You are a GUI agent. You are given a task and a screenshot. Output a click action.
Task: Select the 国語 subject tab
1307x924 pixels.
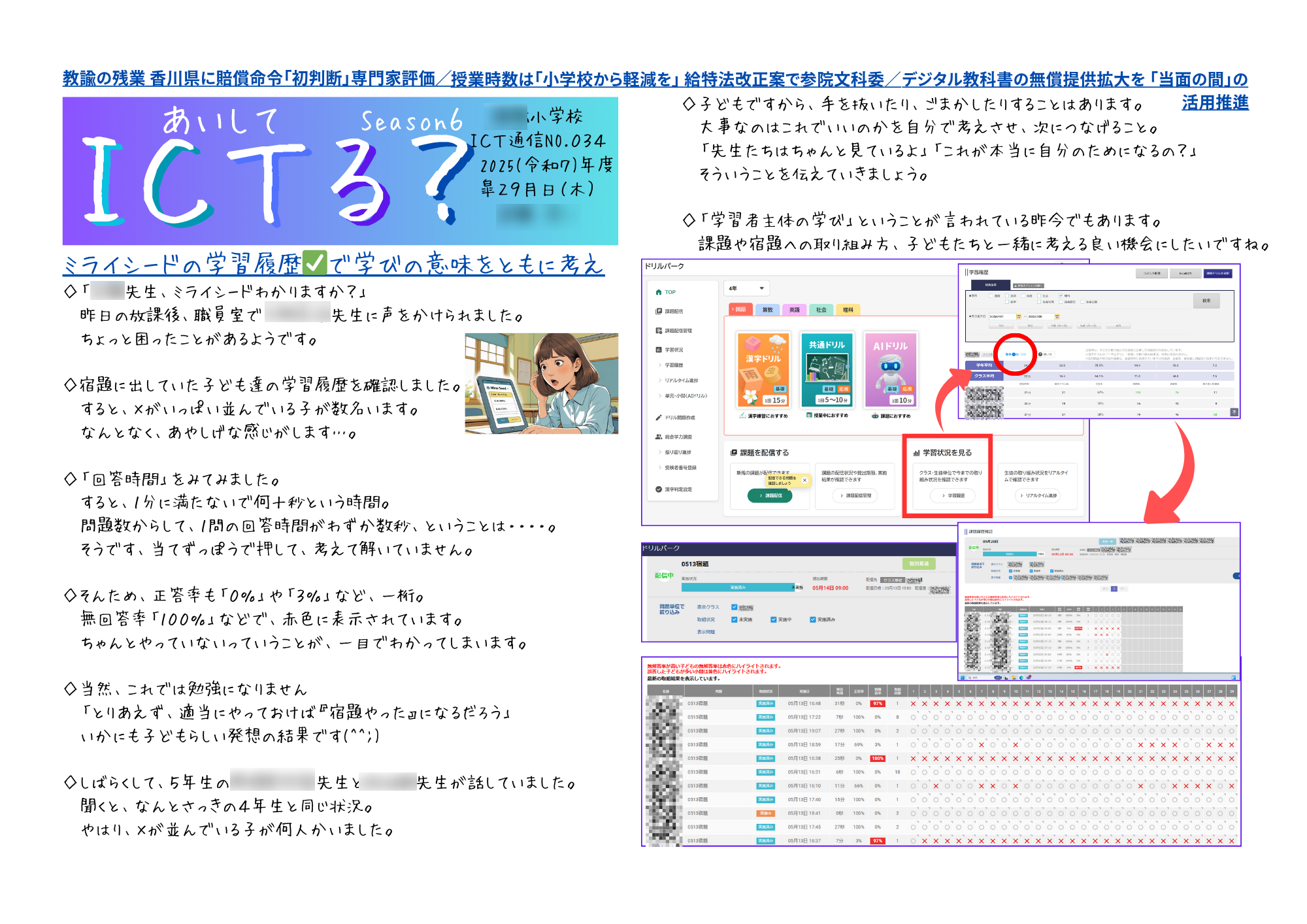(x=740, y=310)
